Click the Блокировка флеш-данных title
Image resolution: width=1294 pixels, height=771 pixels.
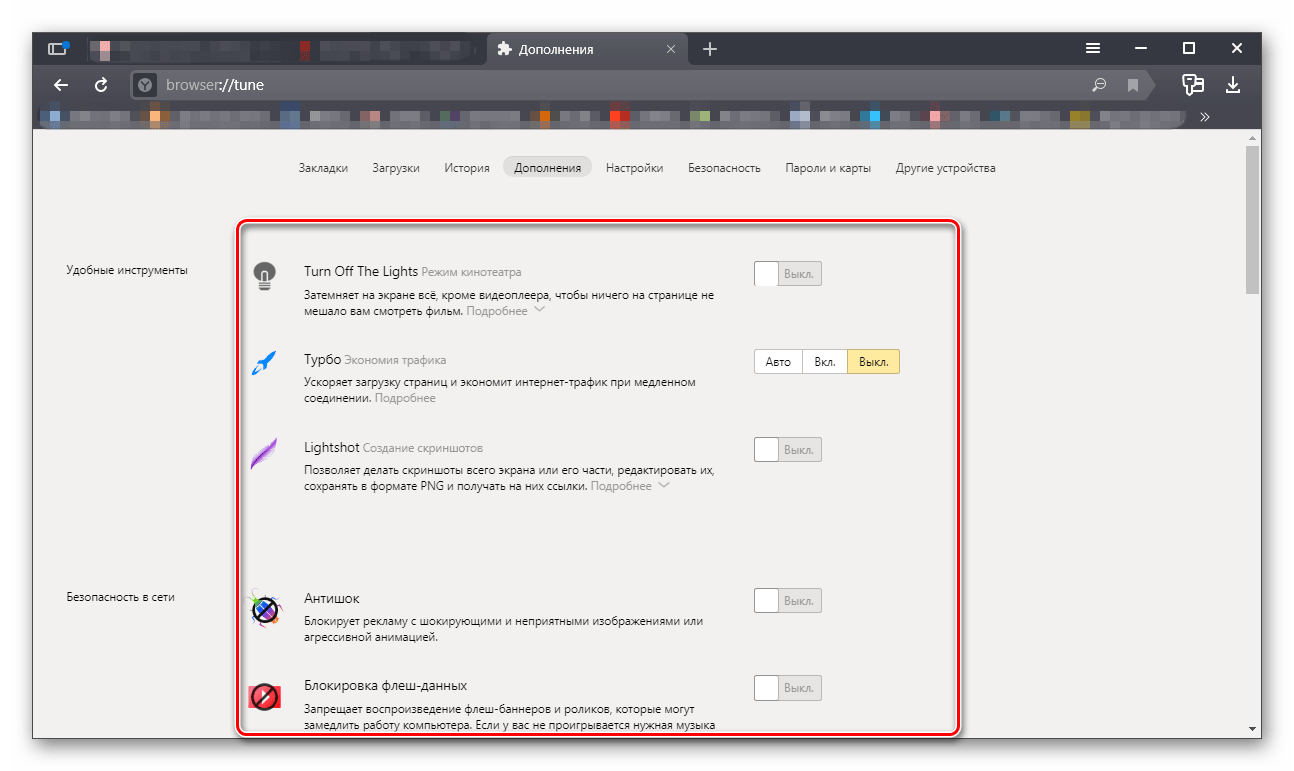click(386, 686)
